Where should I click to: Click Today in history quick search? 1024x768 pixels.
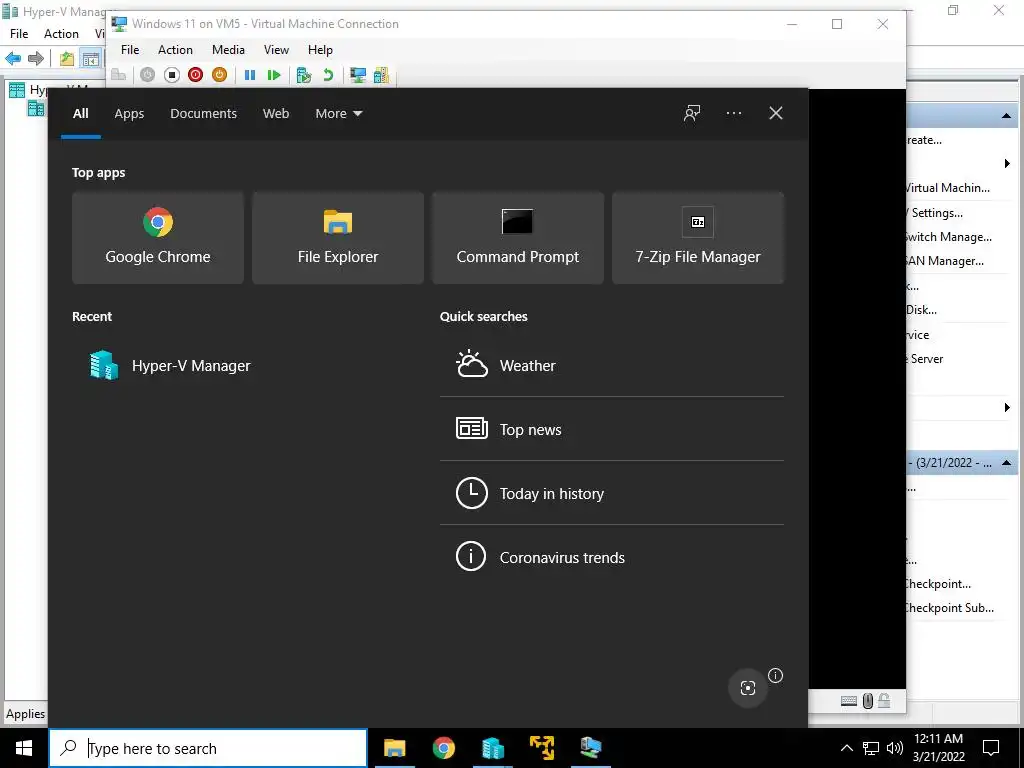pyautogui.click(x=612, y=493)
